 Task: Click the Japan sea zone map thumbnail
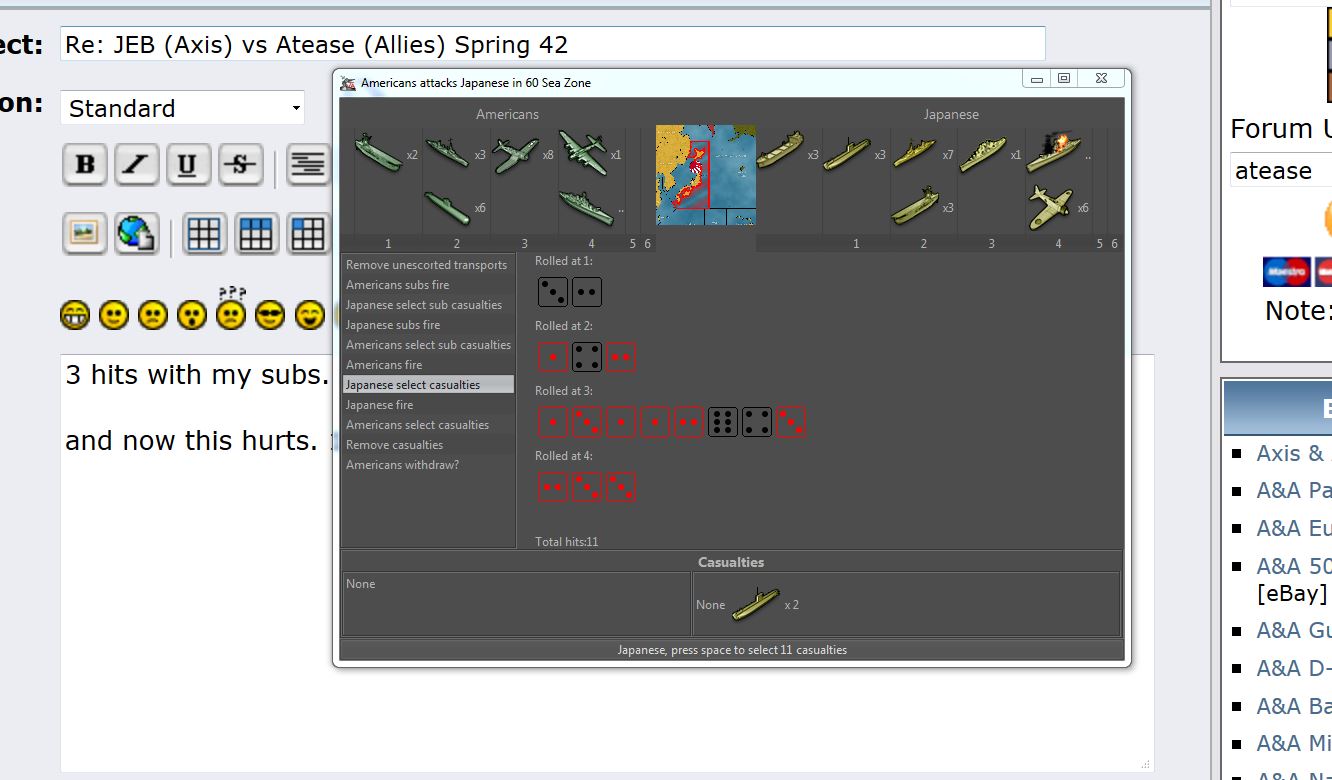[705, 175]
